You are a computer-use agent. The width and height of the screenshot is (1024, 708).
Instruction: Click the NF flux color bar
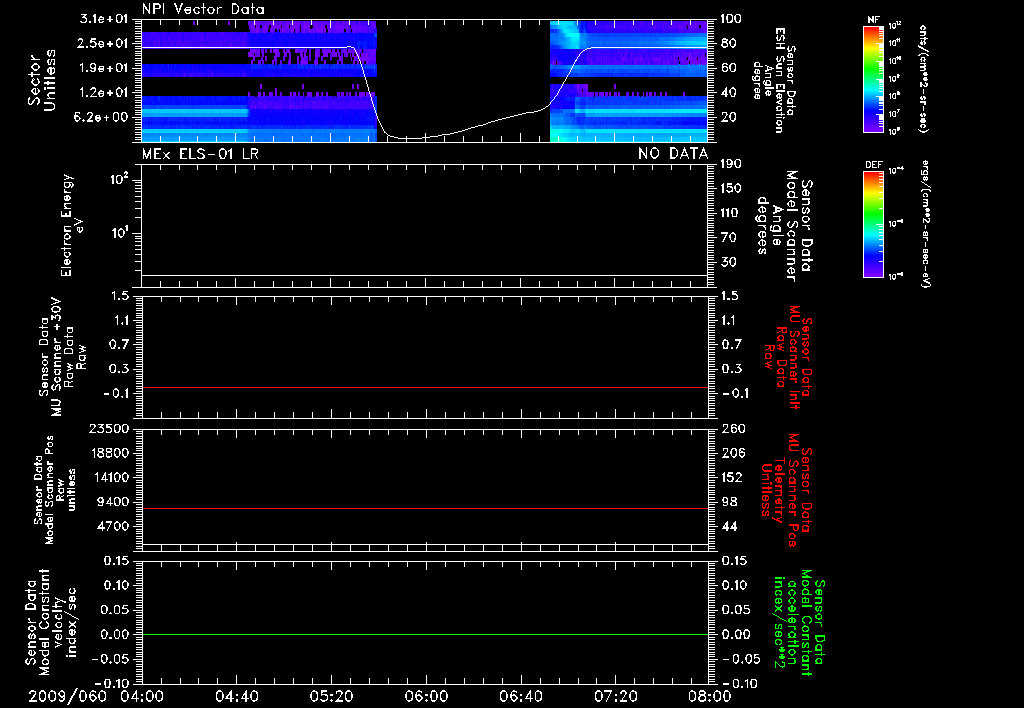873,78
